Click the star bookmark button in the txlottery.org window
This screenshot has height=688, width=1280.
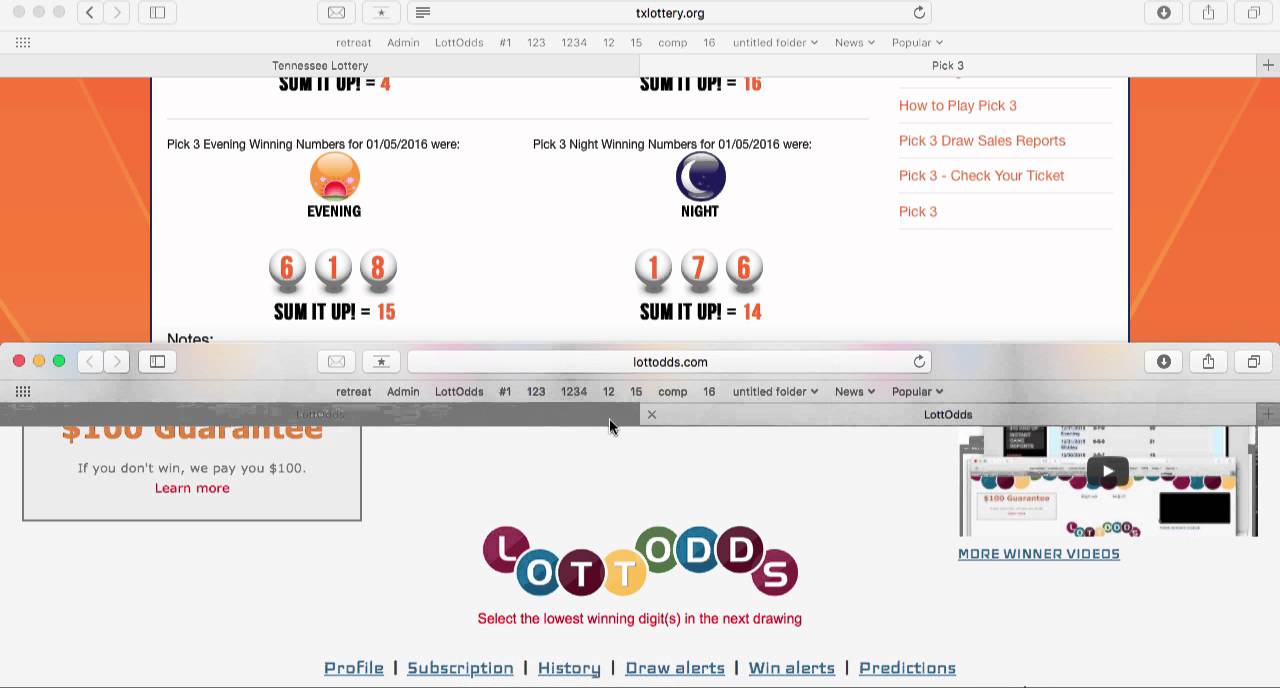point(381,13)
